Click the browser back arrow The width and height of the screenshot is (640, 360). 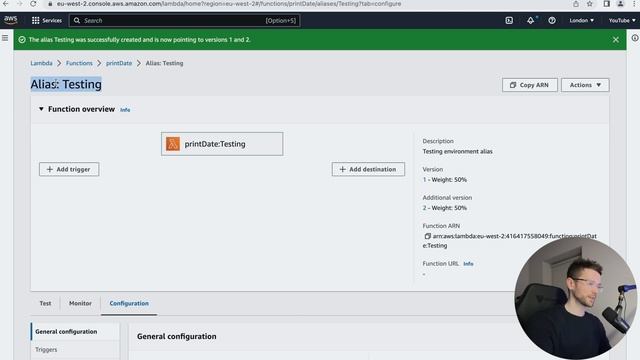[6, 4]
